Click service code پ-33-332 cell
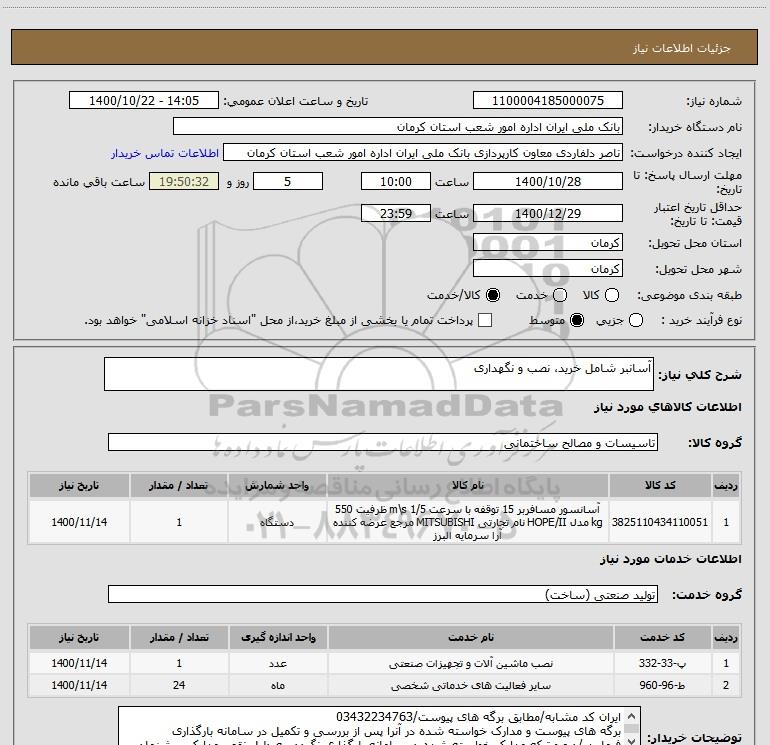 662,663
